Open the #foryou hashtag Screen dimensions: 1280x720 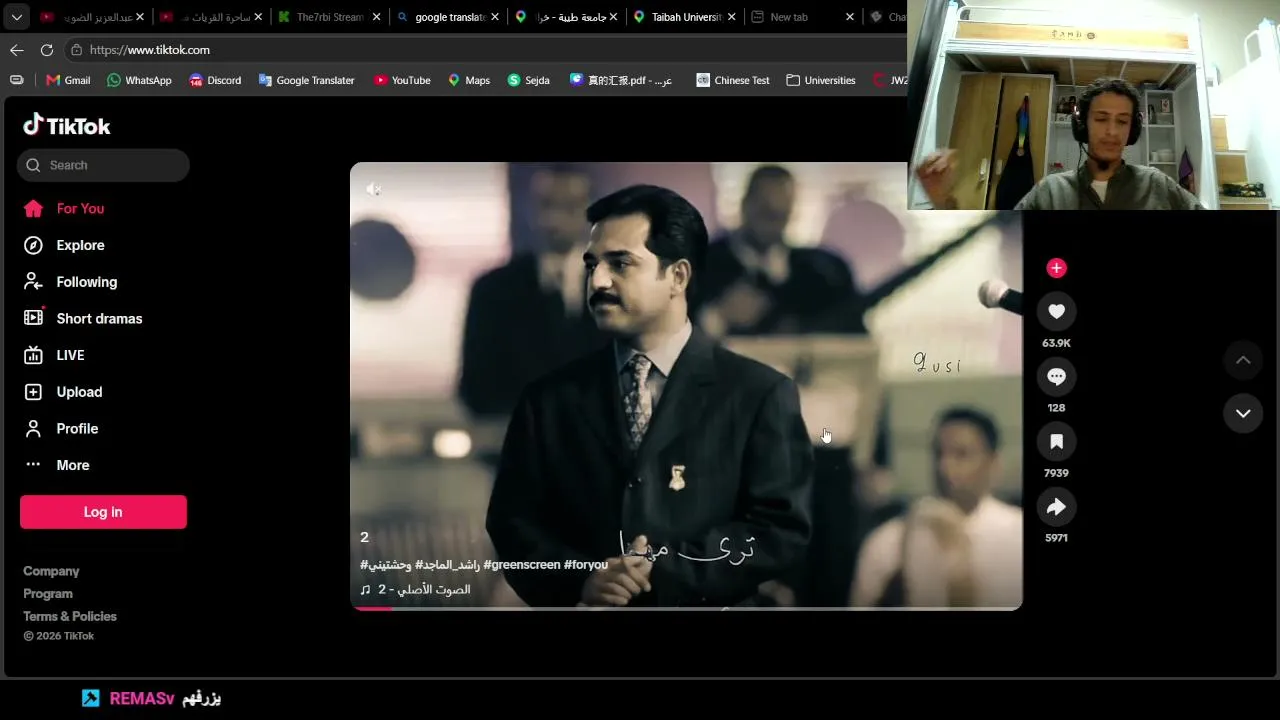(x=586, y=565)
